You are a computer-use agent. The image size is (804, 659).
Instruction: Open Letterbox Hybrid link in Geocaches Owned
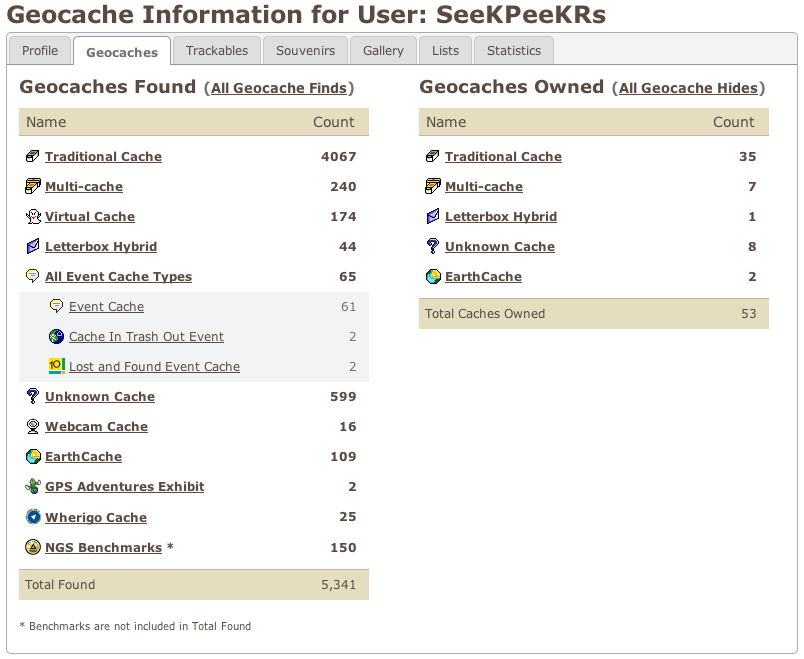point(501,217)
